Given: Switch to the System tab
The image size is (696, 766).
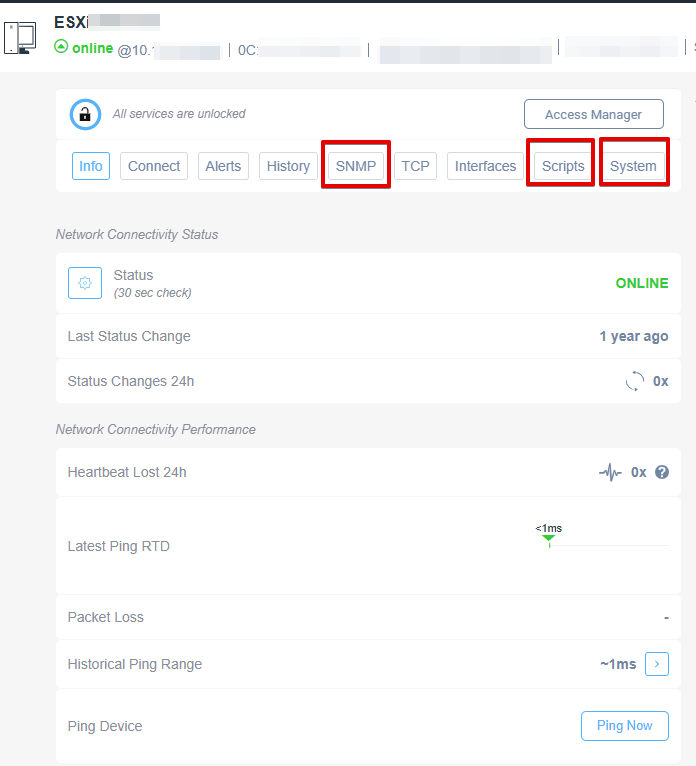Looking at the screenshot, I should [x=633, y=166].
